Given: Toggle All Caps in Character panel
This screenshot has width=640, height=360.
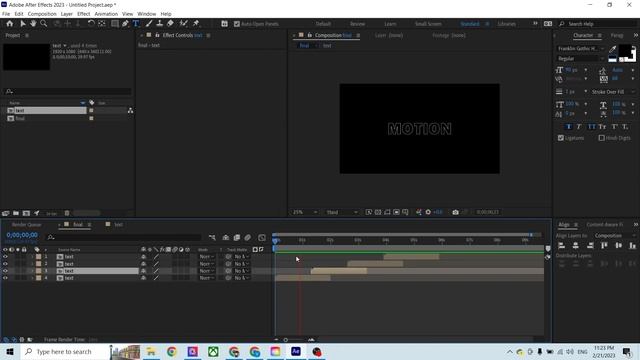Looking at the screenshot, I should [591, 127].
